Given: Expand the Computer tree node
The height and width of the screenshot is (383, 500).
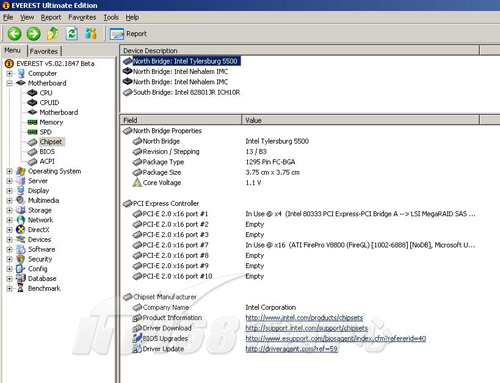Looking at the screenshot, I should 9,73.
